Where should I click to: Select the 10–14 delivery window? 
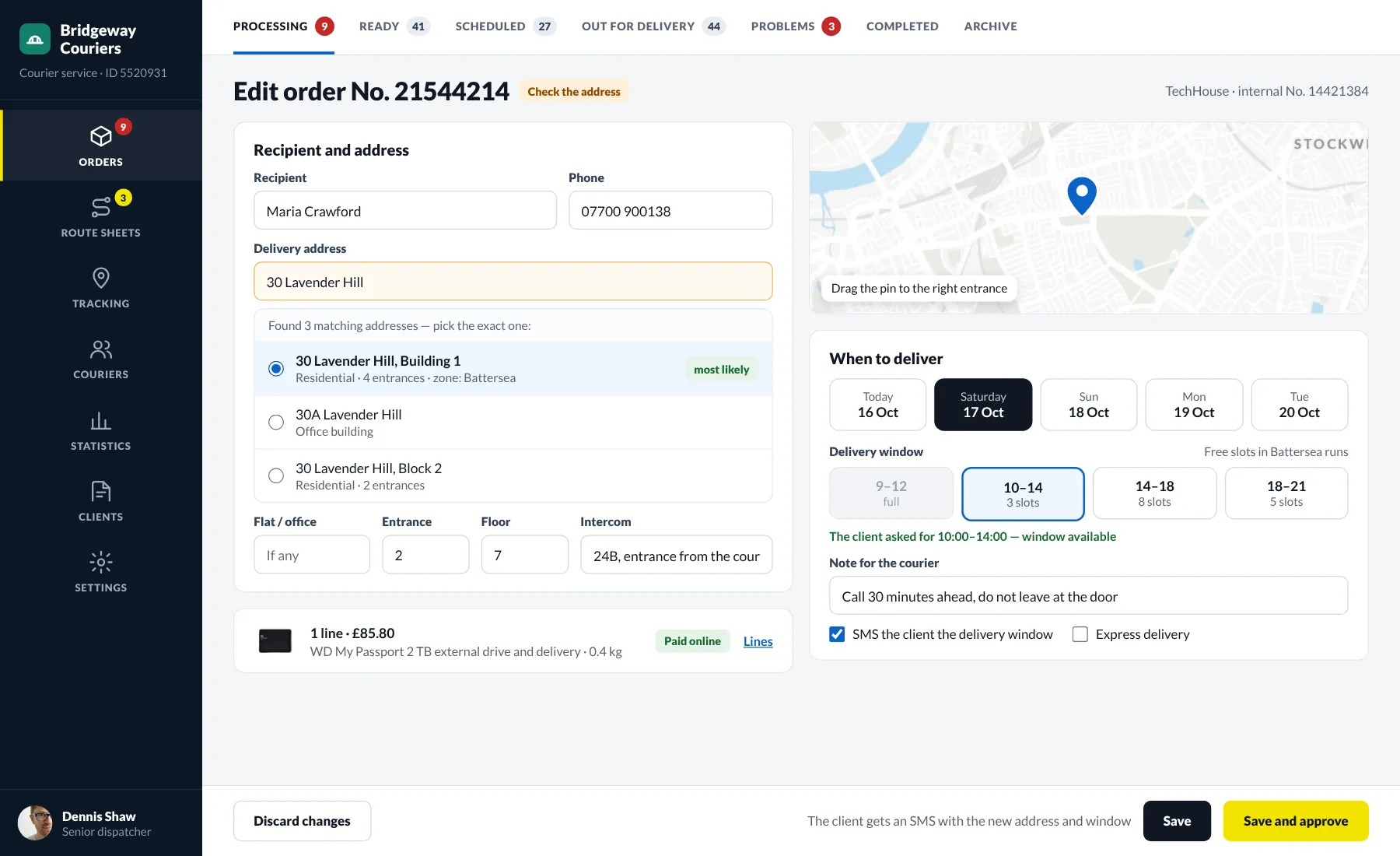pos(1023,494)
